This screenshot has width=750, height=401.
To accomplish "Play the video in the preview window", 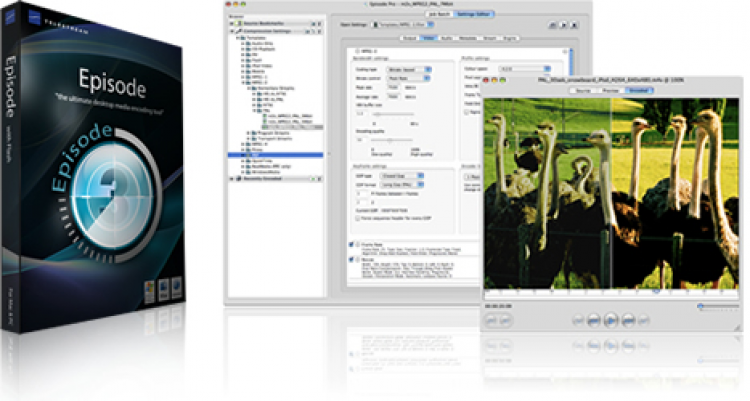I will 611,320.
